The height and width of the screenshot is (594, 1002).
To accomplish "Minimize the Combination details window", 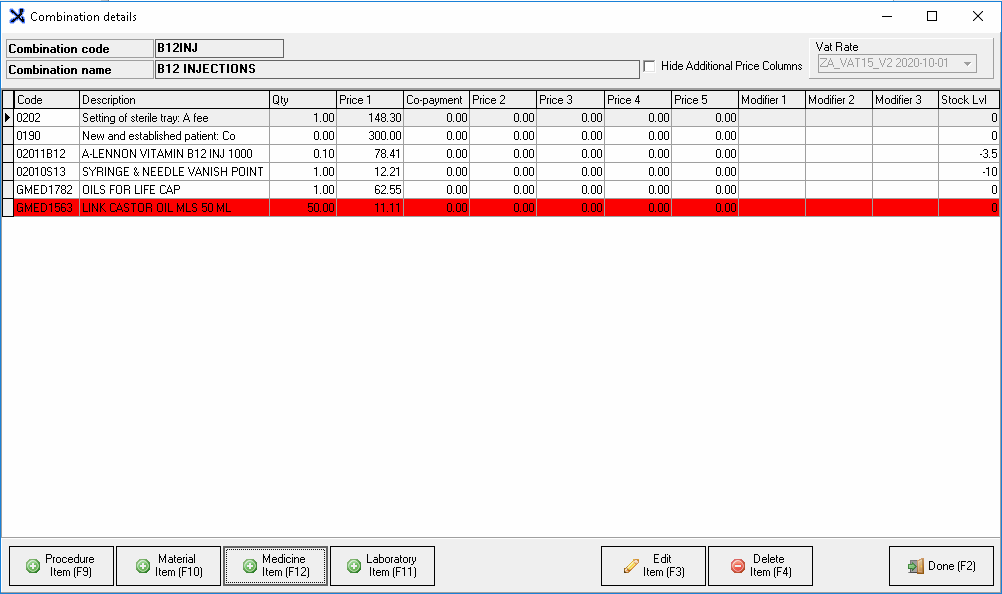I will [887, 16].
